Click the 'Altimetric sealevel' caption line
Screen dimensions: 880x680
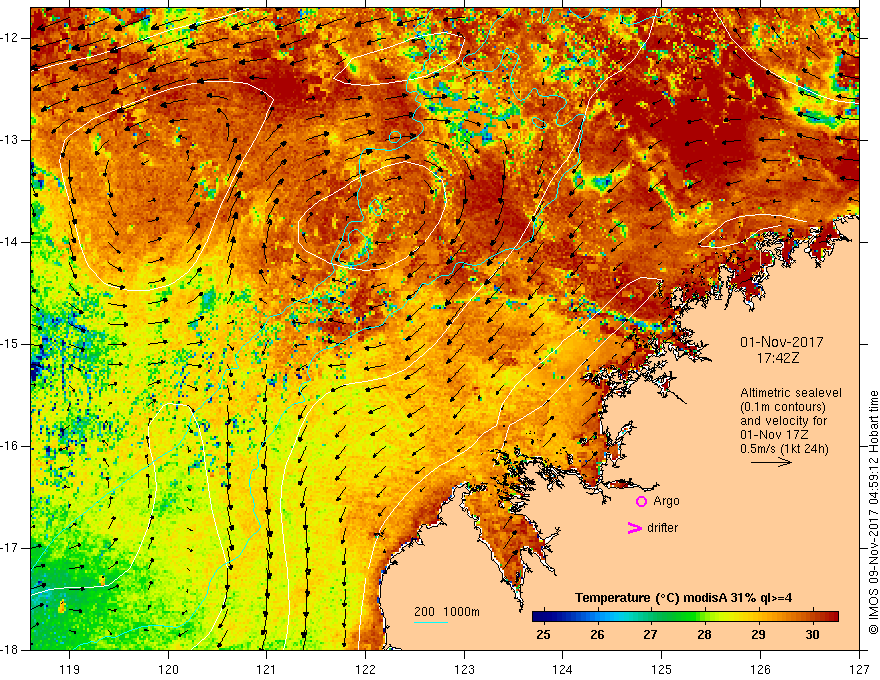tap(791, 393)
